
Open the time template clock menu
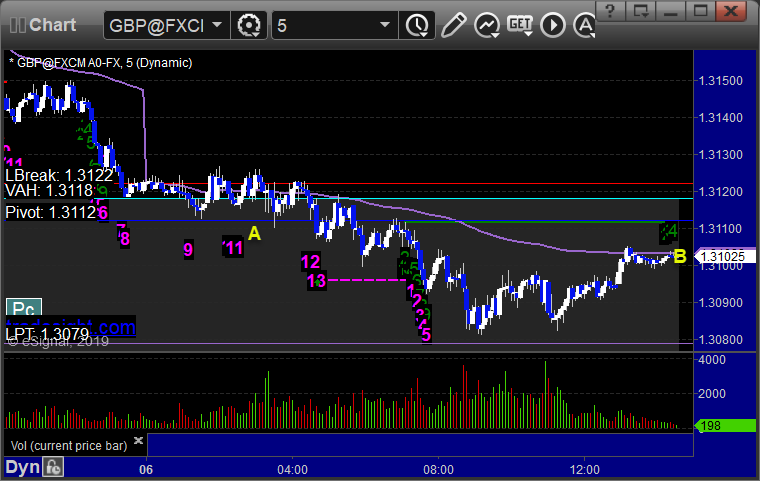tap(417, 25)
